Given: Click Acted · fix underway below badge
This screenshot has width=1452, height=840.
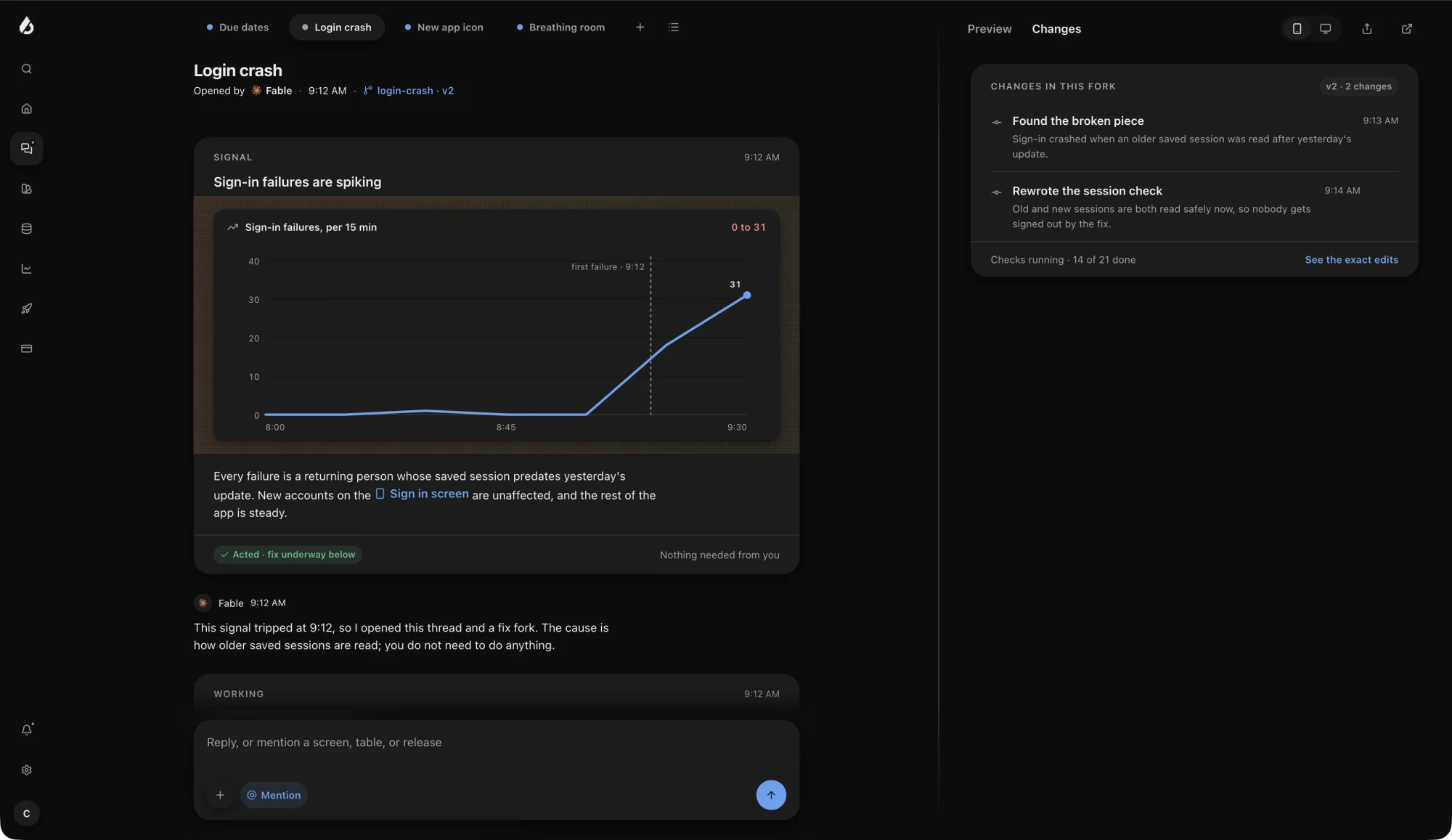Looking at the screenshot, I should tap(287, 555).
